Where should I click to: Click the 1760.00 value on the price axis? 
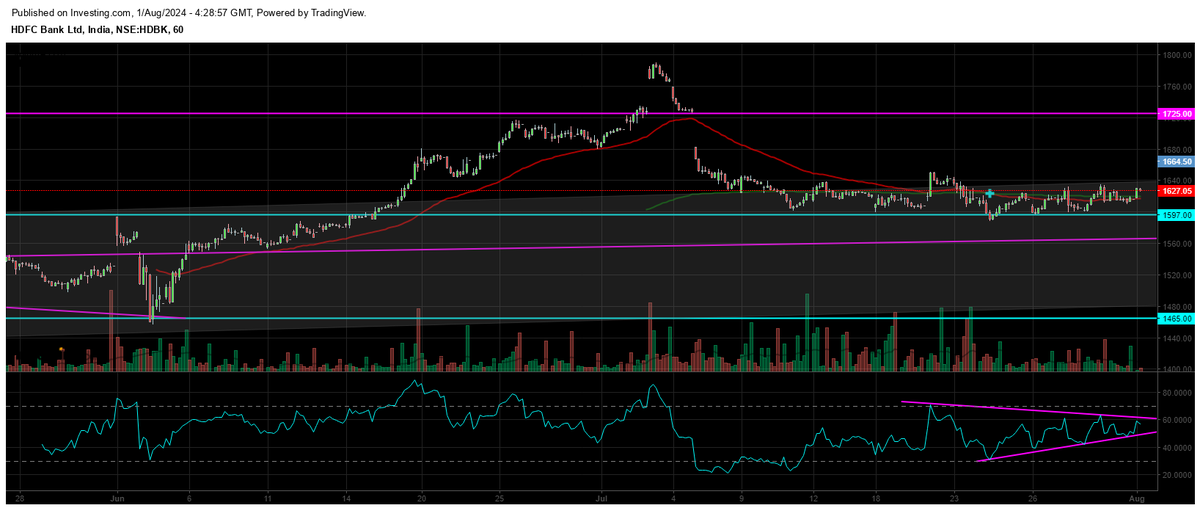click(1175, 87)
